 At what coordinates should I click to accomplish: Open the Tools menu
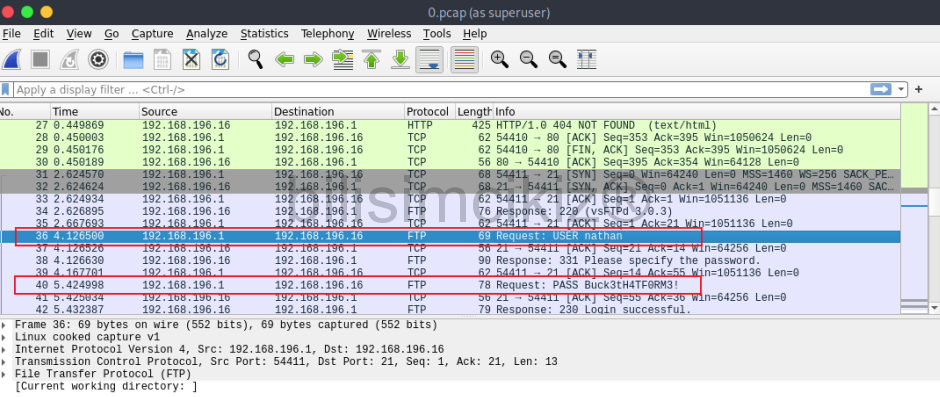437,34
